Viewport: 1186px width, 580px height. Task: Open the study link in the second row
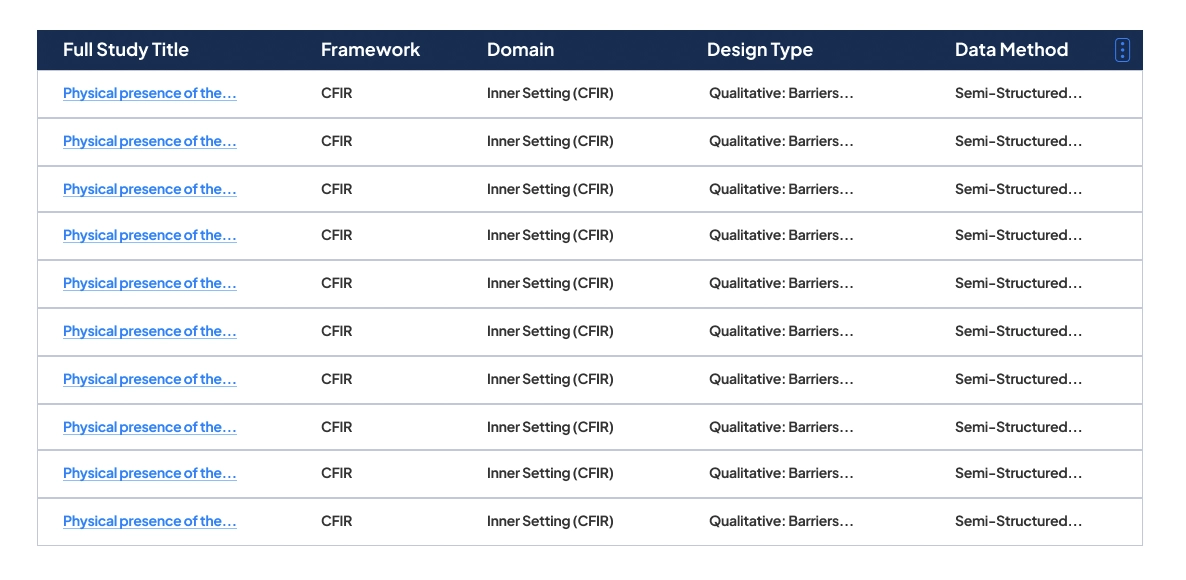(x=149, y=141)
